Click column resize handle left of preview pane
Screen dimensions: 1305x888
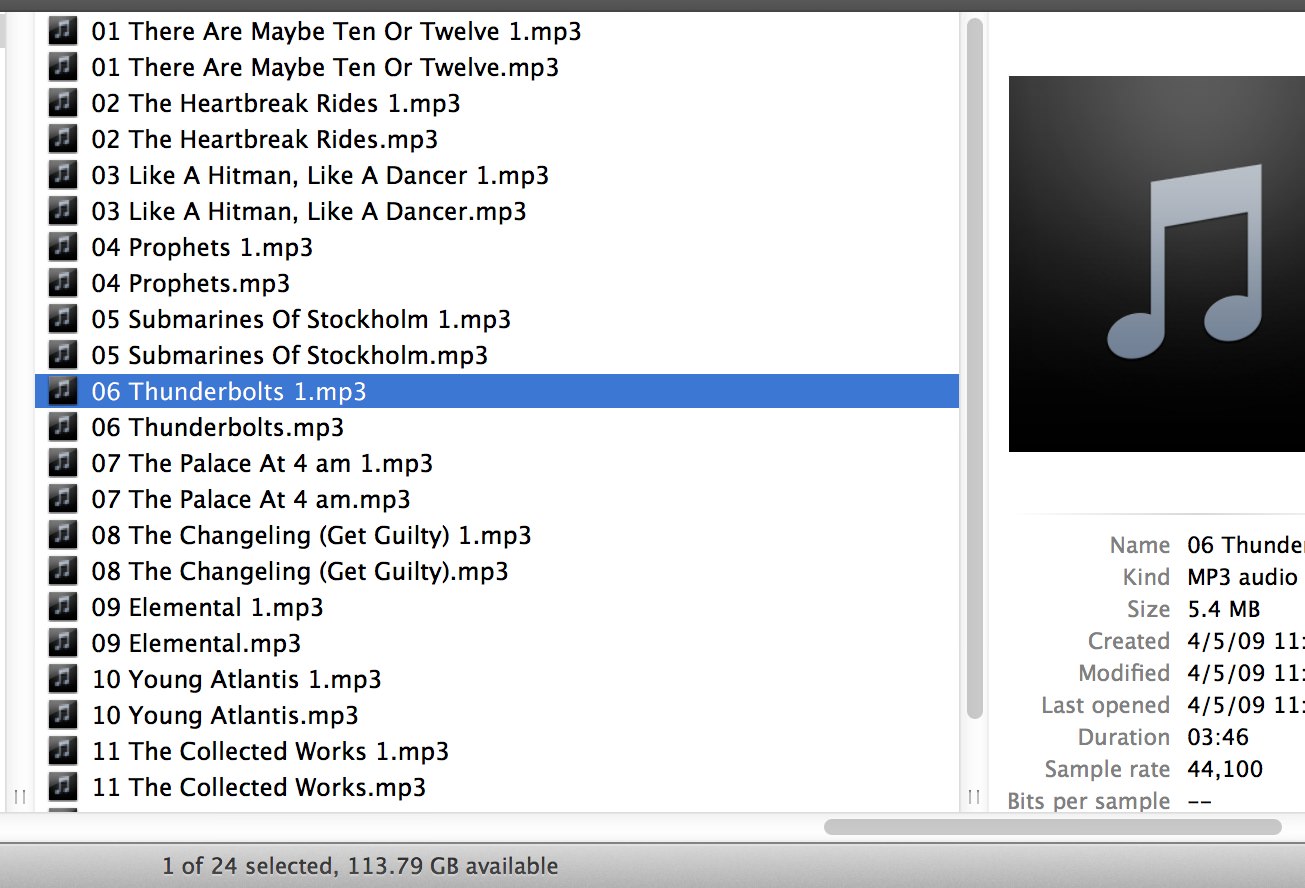pyautogui.click(x=974, y=797)
